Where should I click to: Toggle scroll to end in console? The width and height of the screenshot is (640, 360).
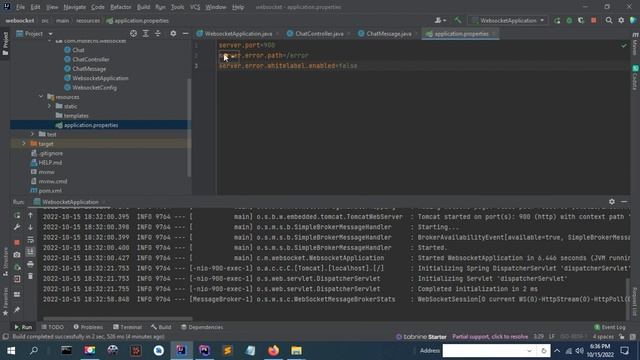[30, 252]
